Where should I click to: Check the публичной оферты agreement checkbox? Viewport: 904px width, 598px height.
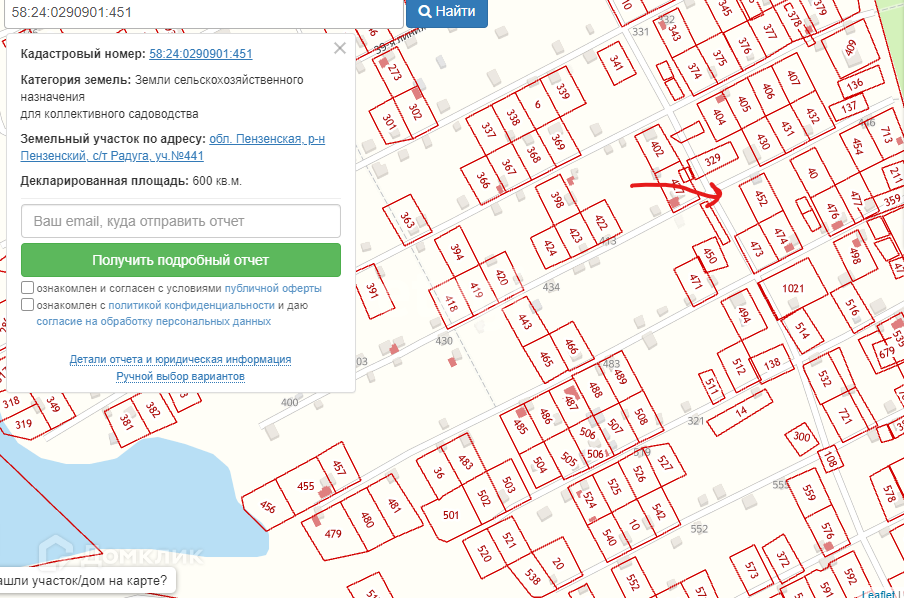tap(27, 287)
